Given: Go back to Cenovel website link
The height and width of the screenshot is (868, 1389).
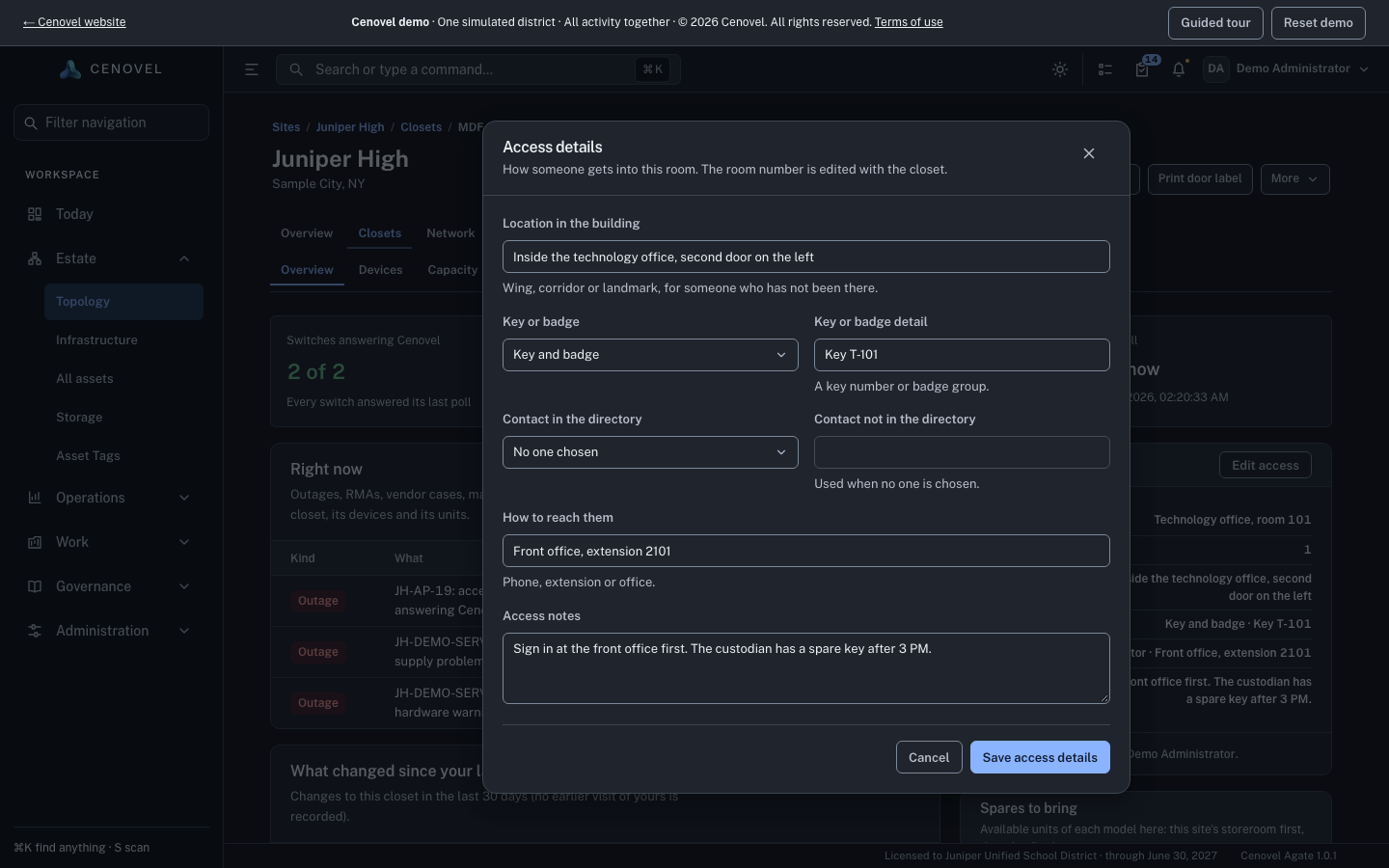Looking at the screenshot, I should click(74, 22).
